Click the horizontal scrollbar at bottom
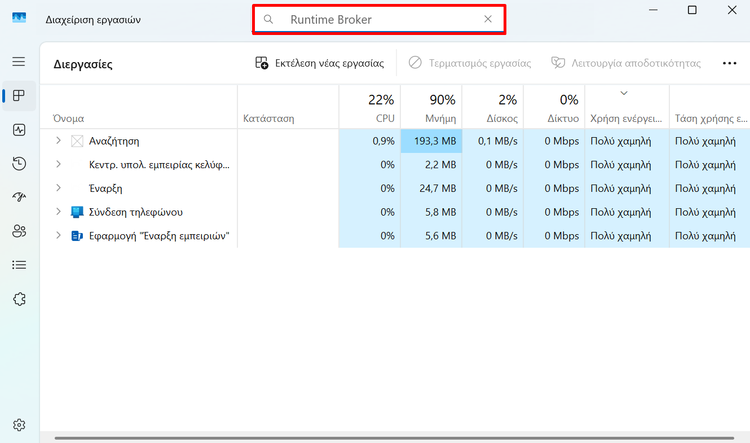This screenshot has height=443, width=750. [394, 438]
